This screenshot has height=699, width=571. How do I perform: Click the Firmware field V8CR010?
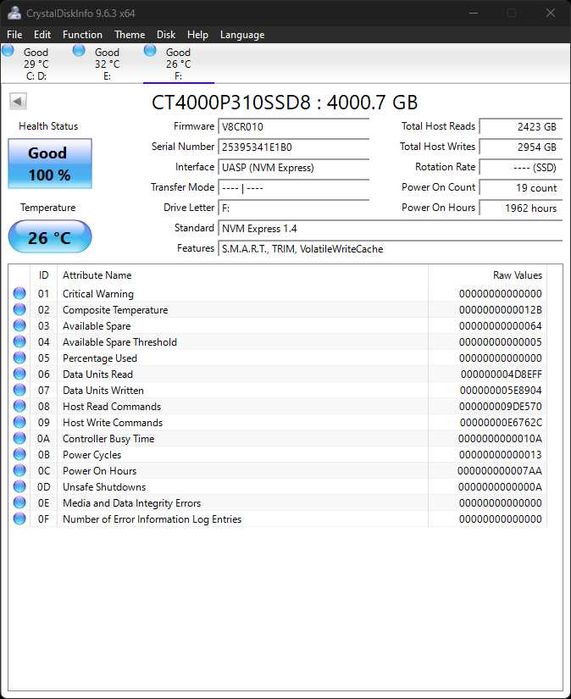pyautogui.click(x=294, y=127)
